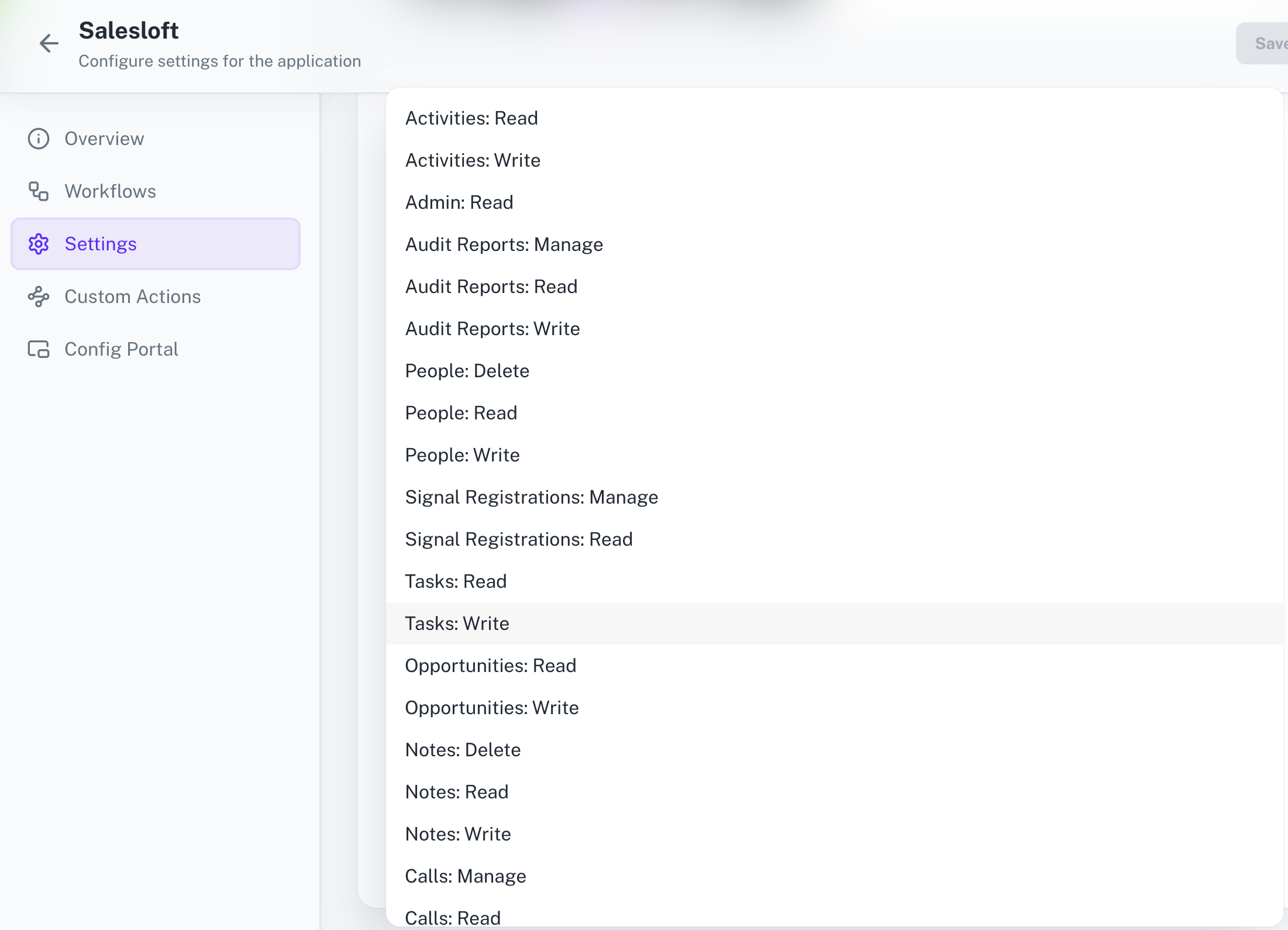
Task: Click the Config Portal window icon
Action: point(38,349)
